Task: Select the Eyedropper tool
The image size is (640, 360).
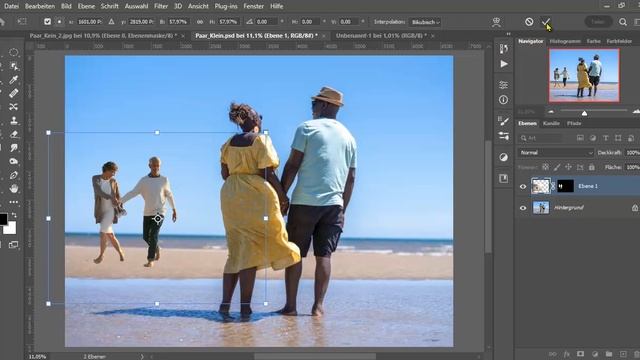Action: click(13, 80)
